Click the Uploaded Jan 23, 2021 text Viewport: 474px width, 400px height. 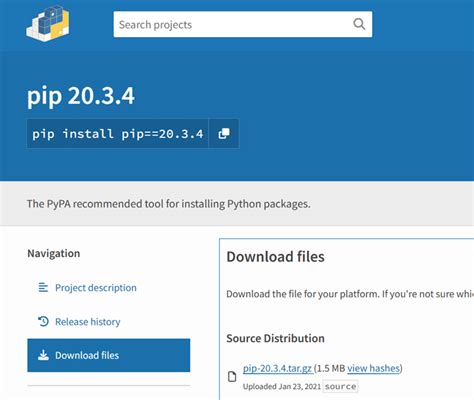click(x=282, y=386)
